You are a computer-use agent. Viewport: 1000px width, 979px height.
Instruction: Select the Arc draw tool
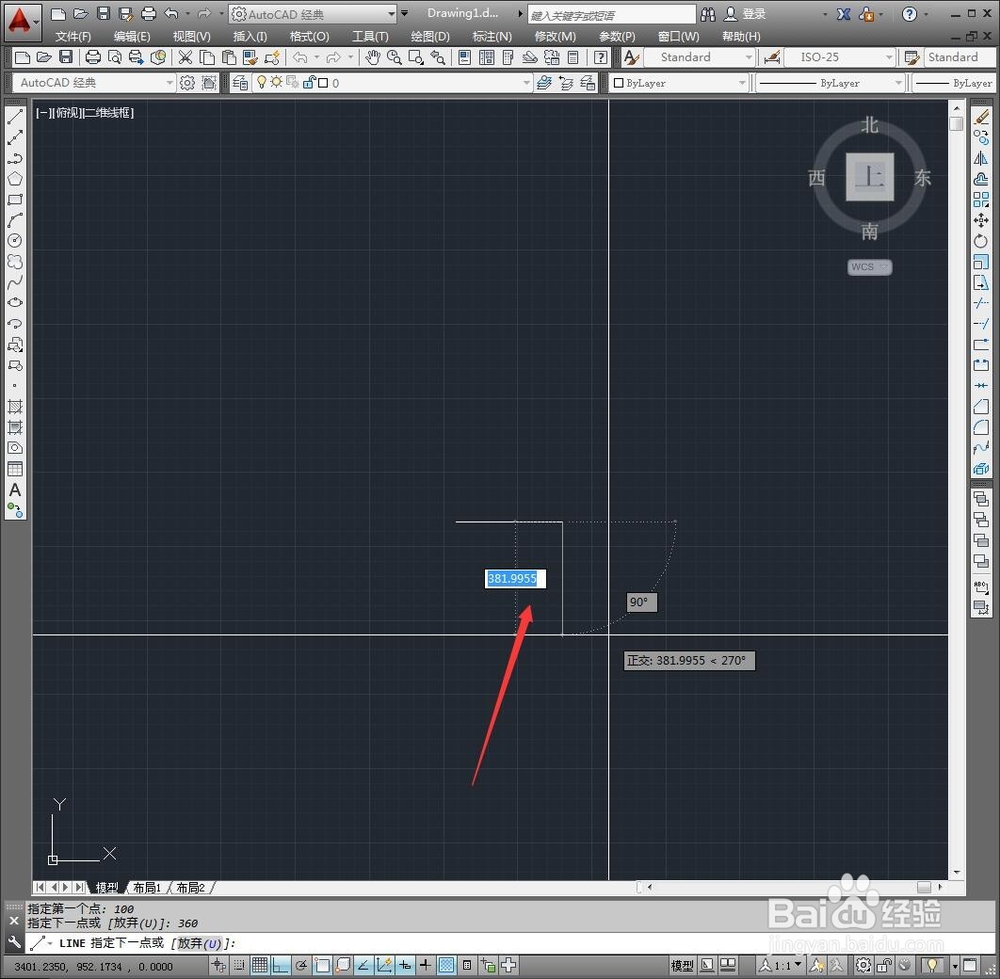(x=15, y=220)
